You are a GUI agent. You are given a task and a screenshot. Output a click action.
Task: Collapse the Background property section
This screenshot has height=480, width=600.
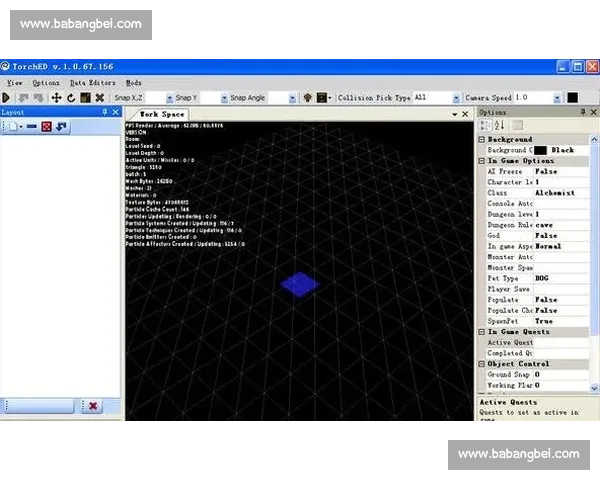pos(481,139)
